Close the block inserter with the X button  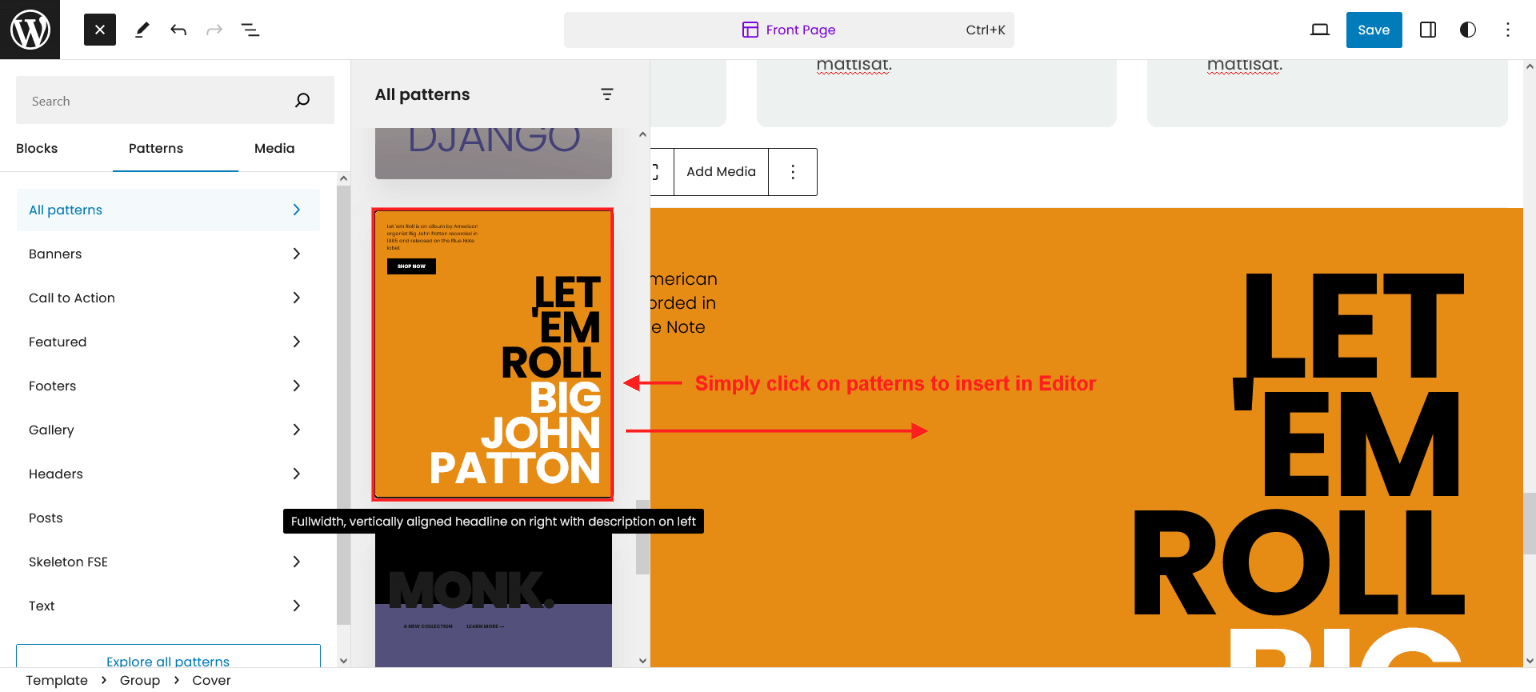[x=100, y=30]
